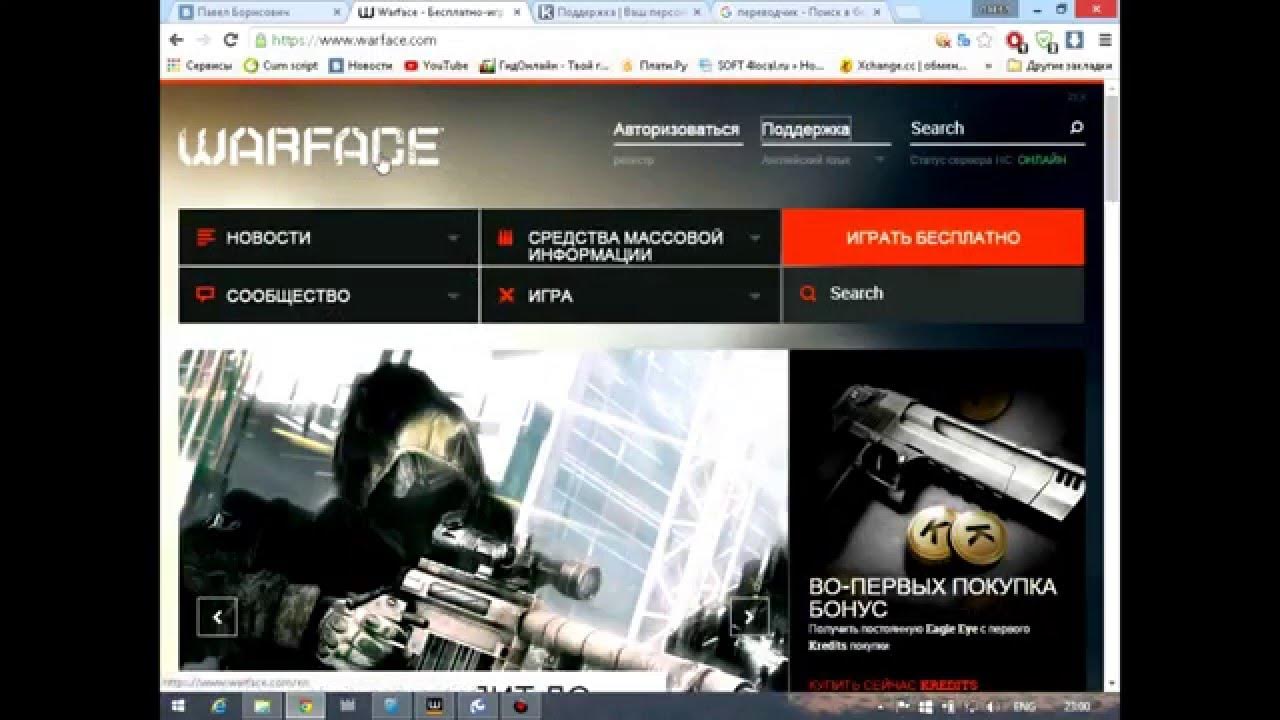This screenshot has width=1280, height=720.
Task: Click the browser forward arrow
Action: click(x=203, y=40)
